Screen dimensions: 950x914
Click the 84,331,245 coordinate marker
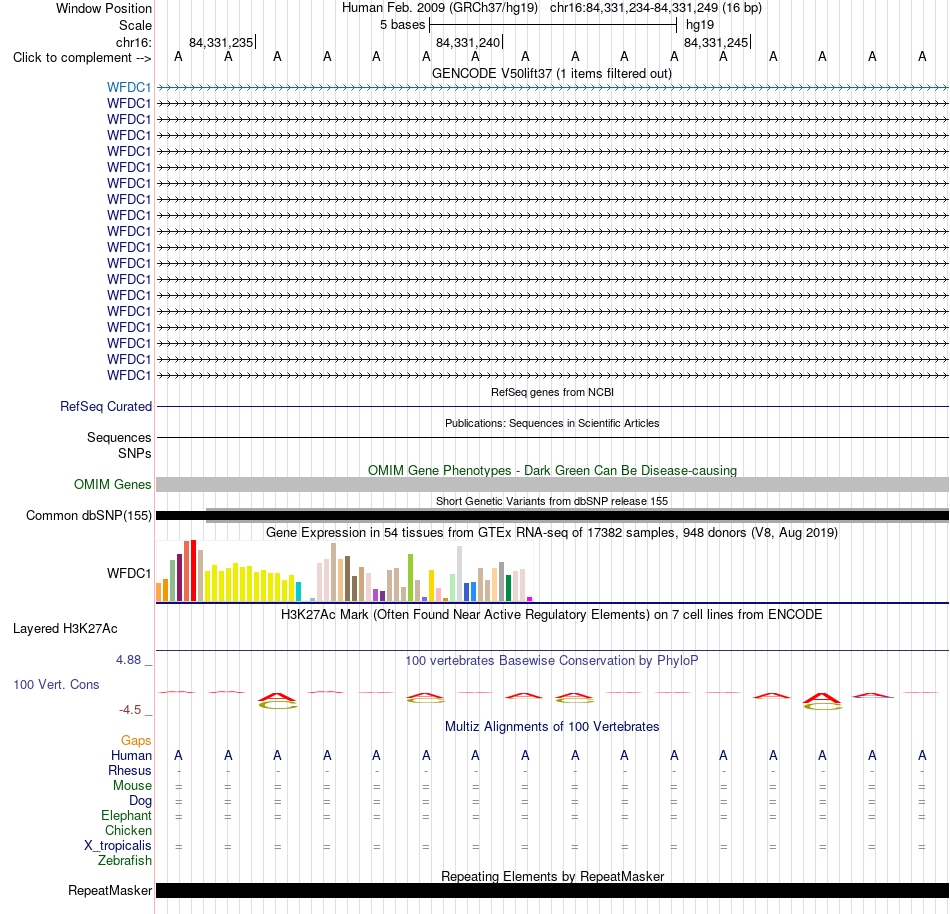pyautogui.click(x=716, y=42)
